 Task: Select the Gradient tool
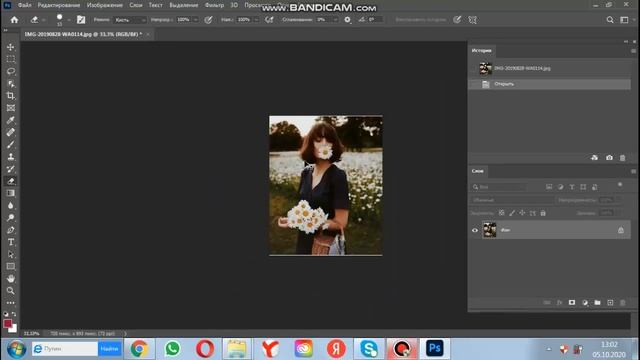click(x=11, y=193)
